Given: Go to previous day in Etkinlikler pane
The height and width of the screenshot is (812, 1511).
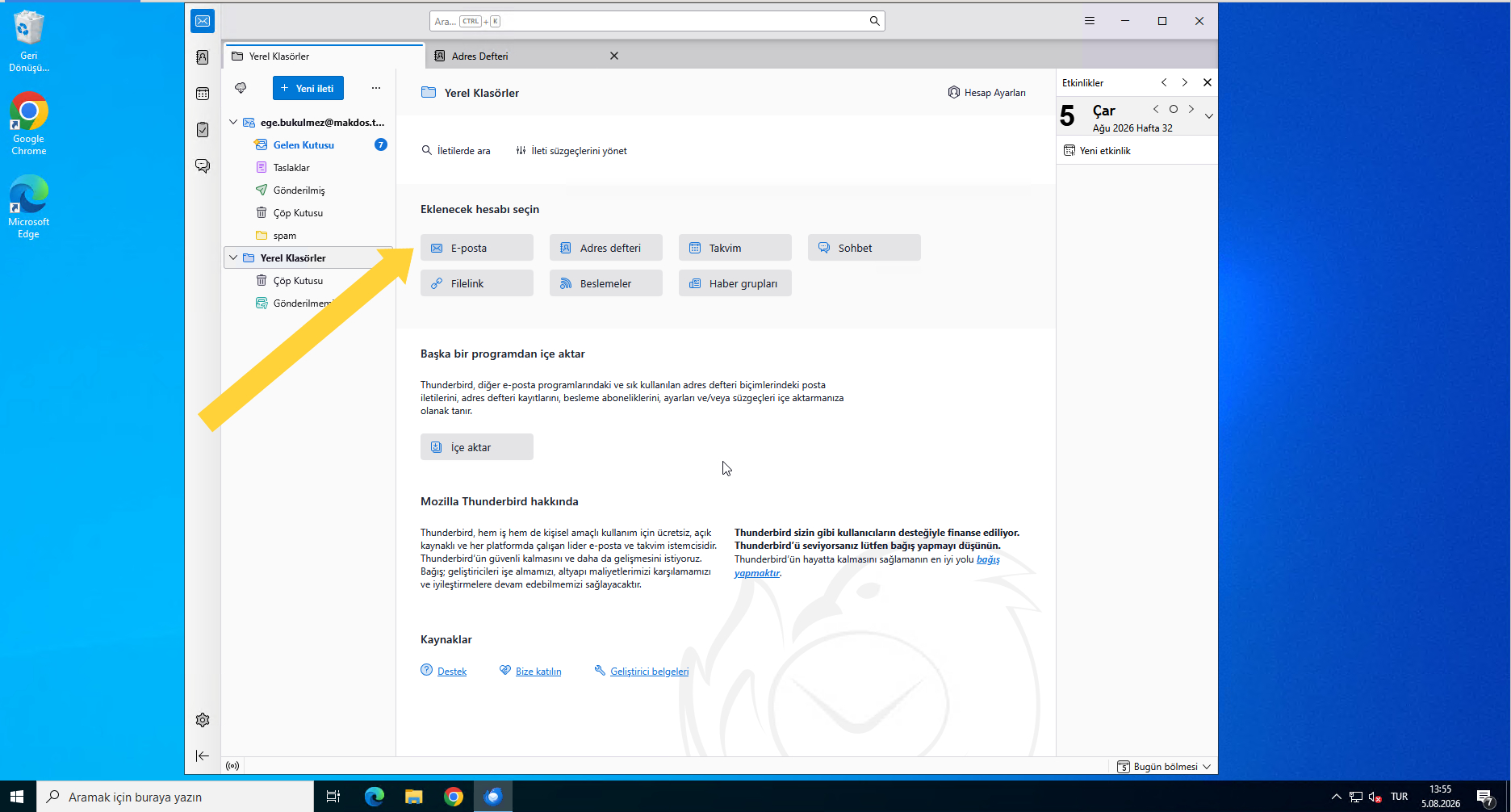Looking at the screenshot, I should point(1164,82).
